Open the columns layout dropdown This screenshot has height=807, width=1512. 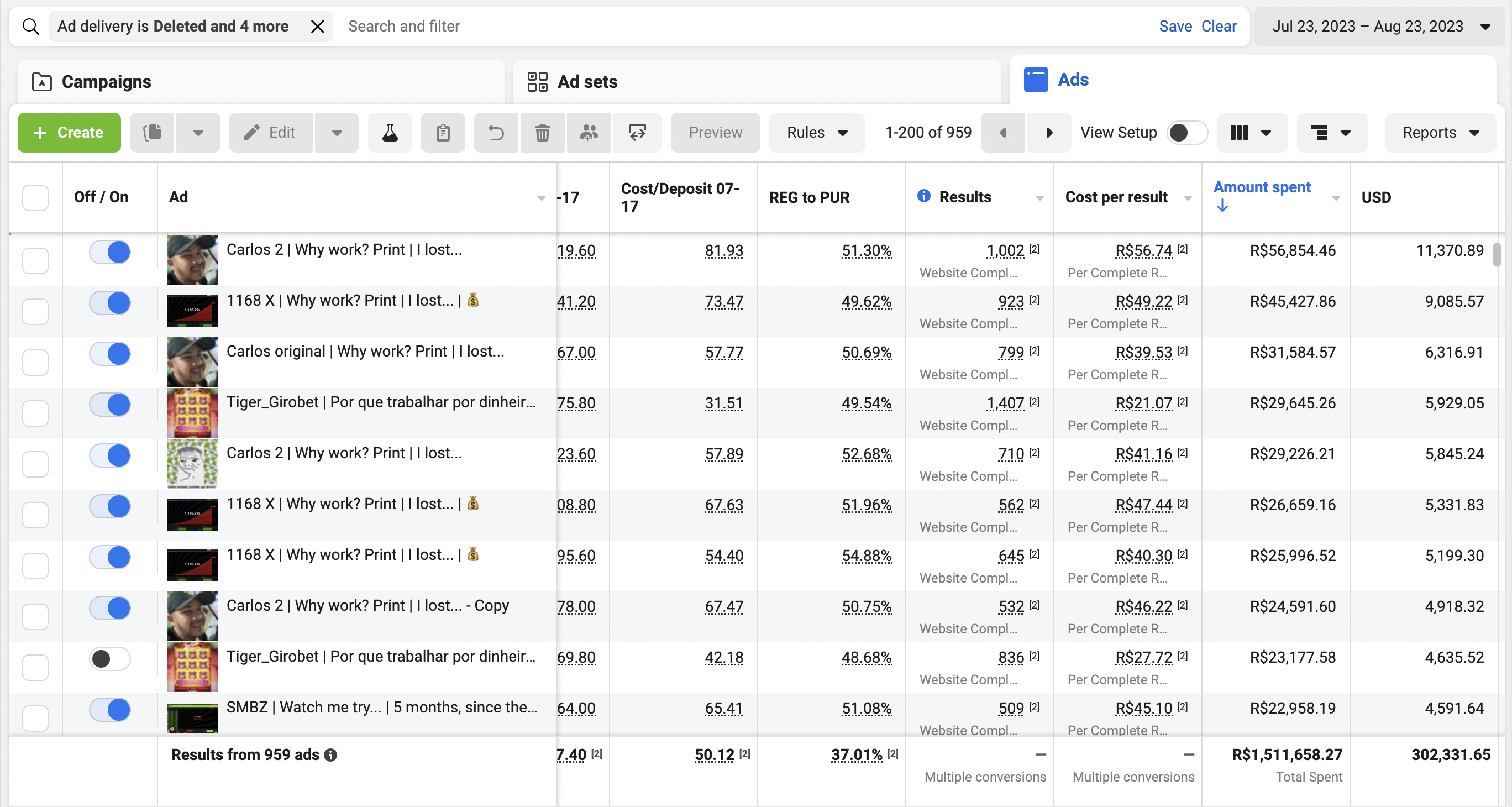pos(1251,133)
